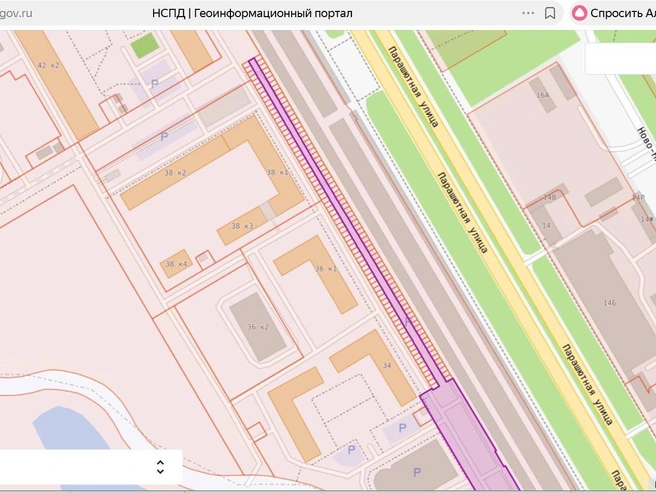Select building label 16А
The width and height of the screenshot is (656, 493).
tap(543, 95)
